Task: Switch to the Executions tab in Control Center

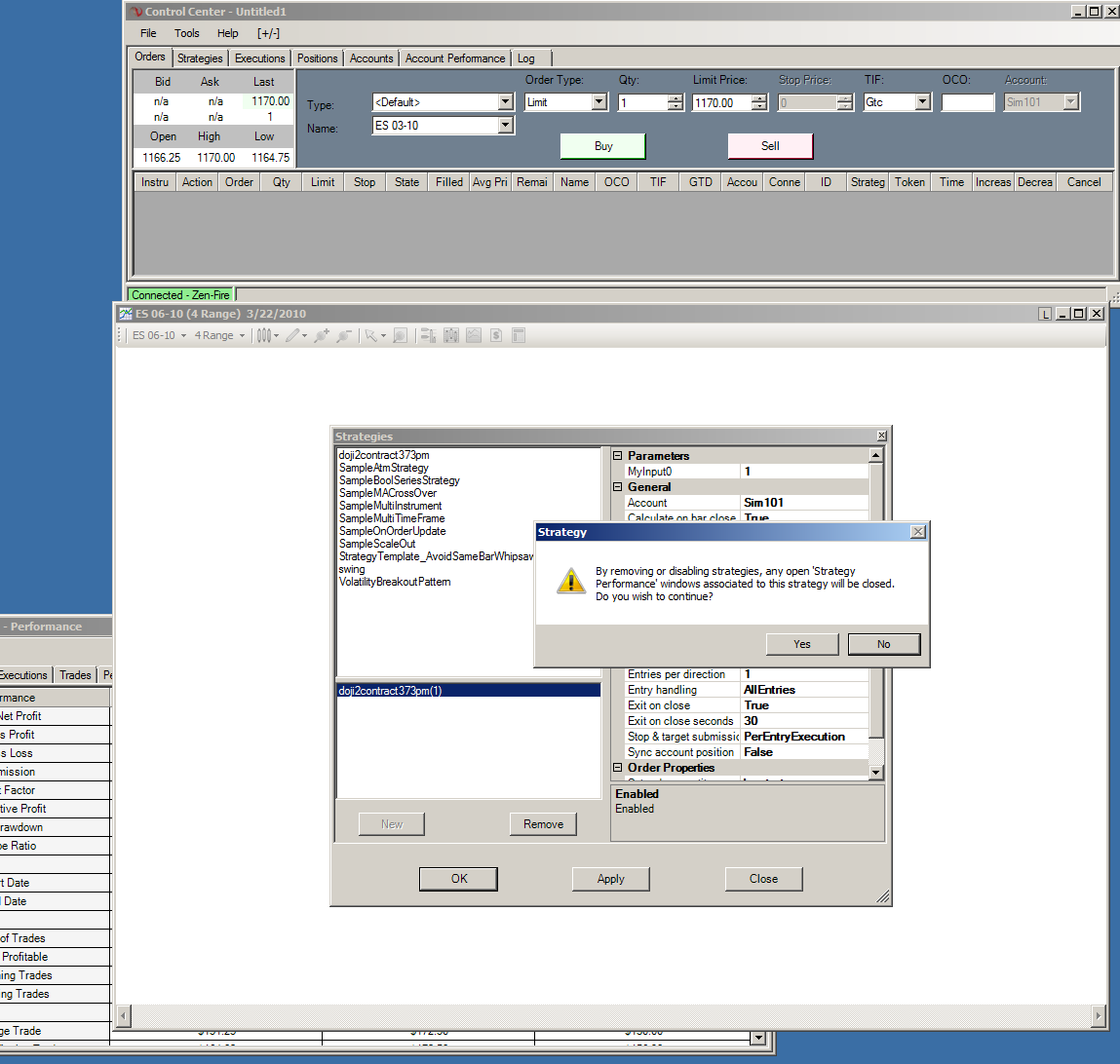Action: coord(260,58)
